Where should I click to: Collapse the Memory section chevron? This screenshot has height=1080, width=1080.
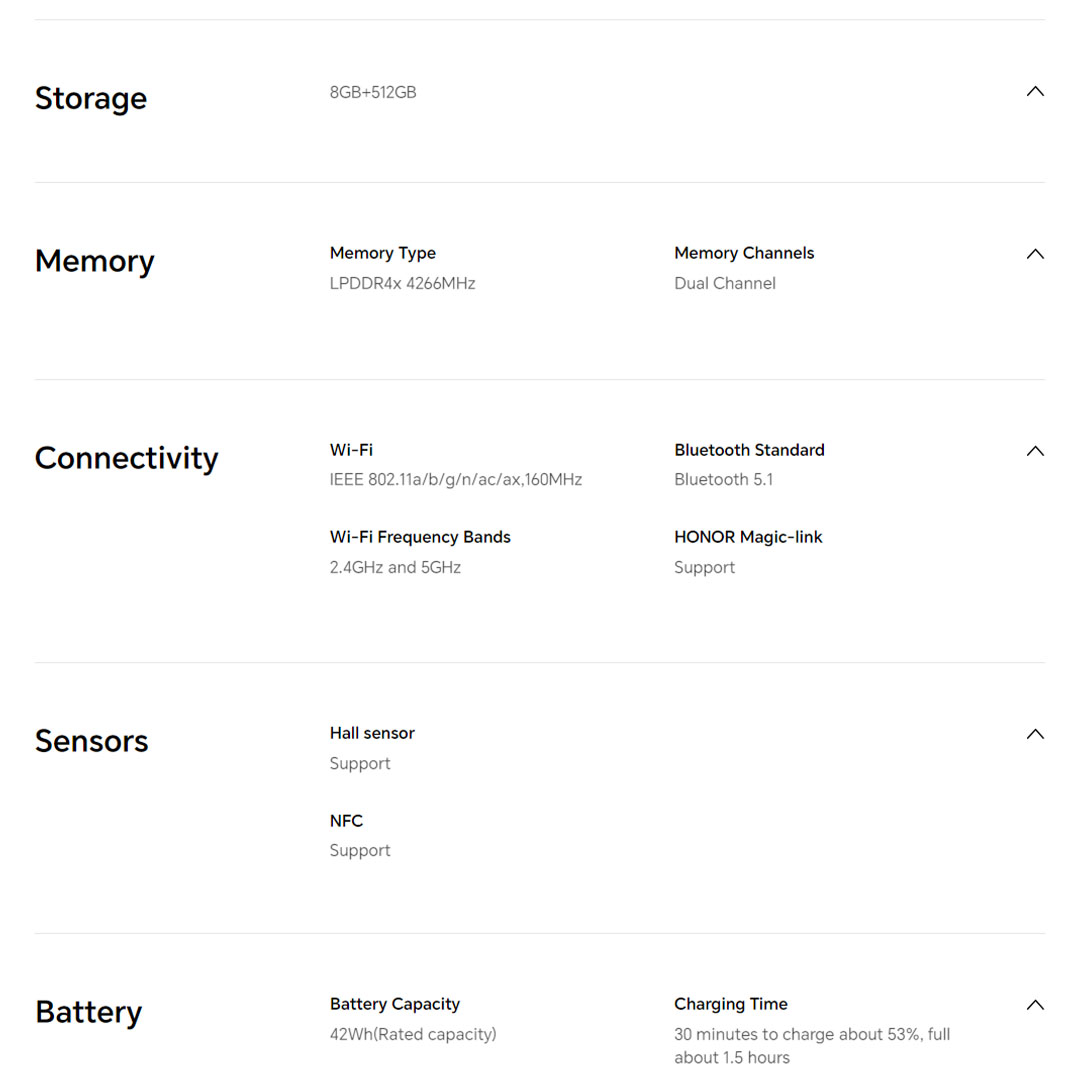point(1035,254)
